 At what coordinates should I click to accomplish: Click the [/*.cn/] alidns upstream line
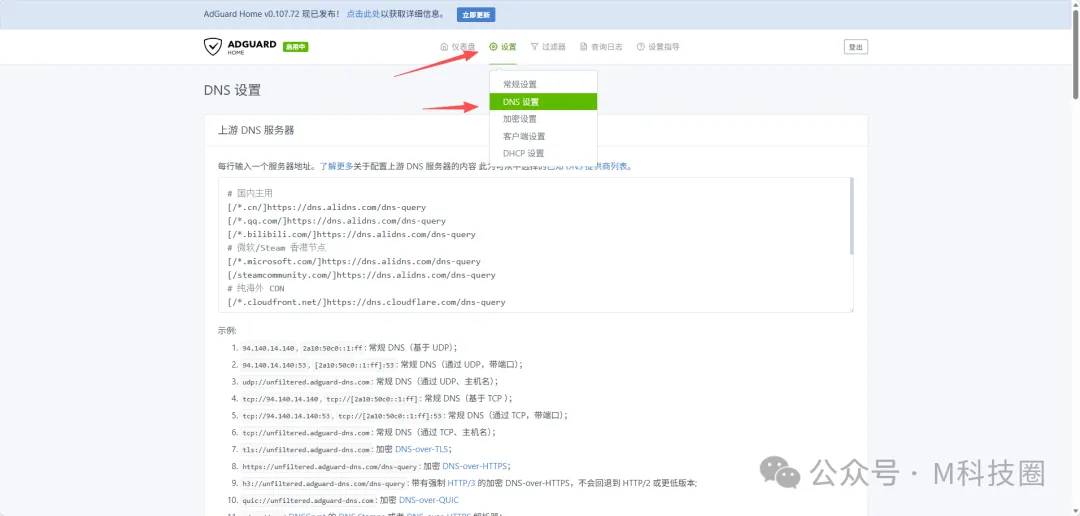click(x=326, y=207)
